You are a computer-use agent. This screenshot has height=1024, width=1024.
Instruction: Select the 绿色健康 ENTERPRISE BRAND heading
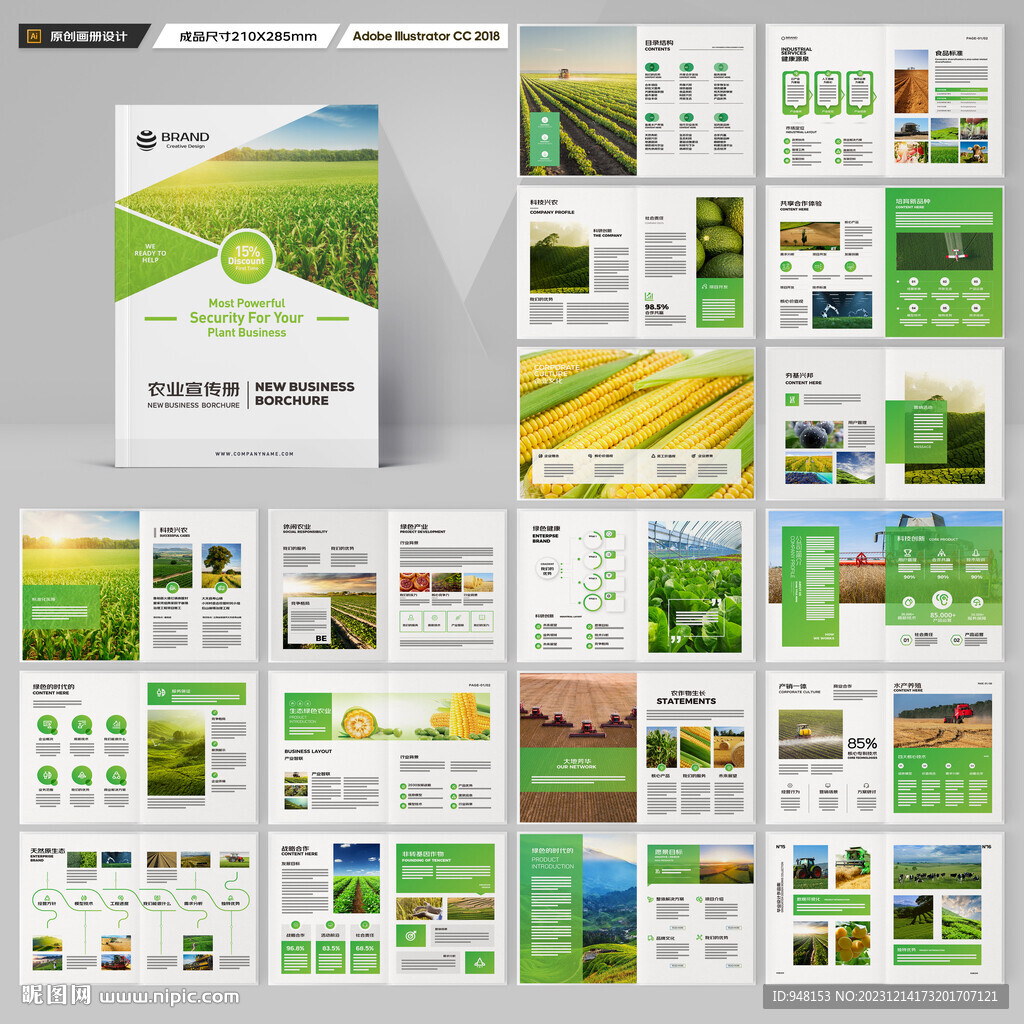[545, 534]
